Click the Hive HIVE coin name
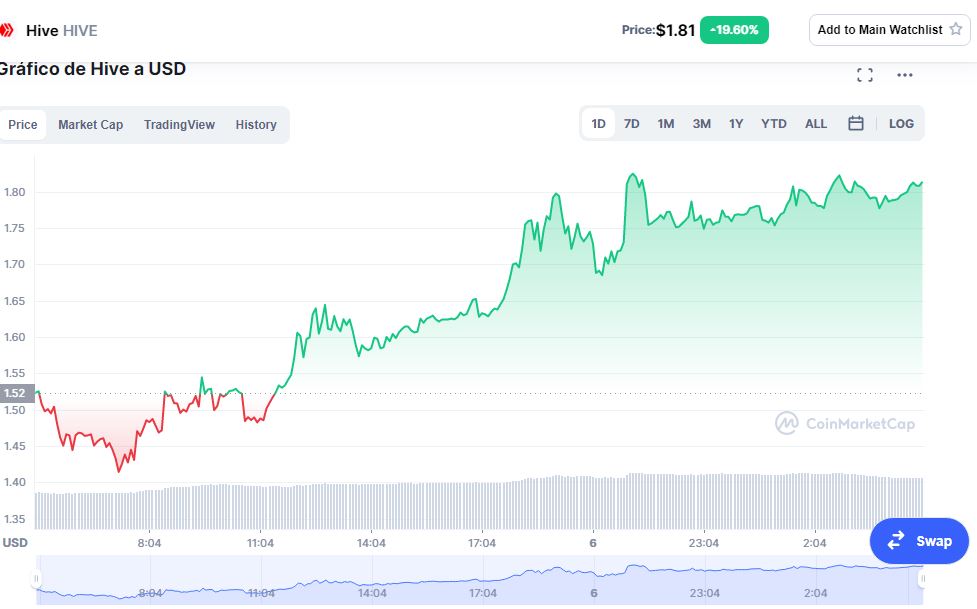 click(x=62, y=31)
